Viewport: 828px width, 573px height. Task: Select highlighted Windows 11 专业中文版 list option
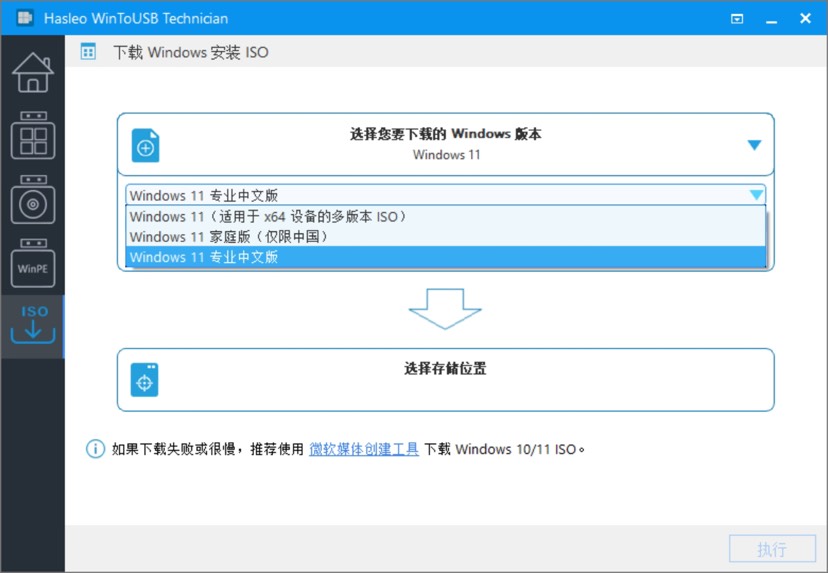[446, 257]
